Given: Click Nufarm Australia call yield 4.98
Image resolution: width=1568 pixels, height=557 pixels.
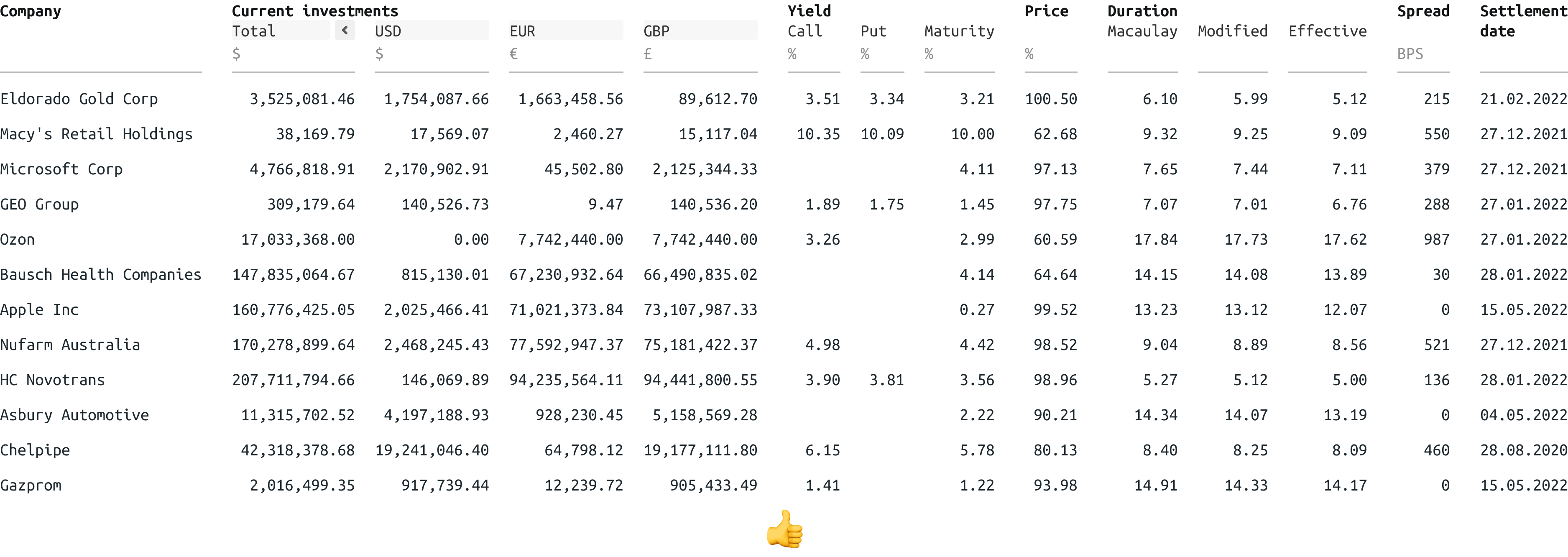Looking at the screenshot, I should coord(822,345).
